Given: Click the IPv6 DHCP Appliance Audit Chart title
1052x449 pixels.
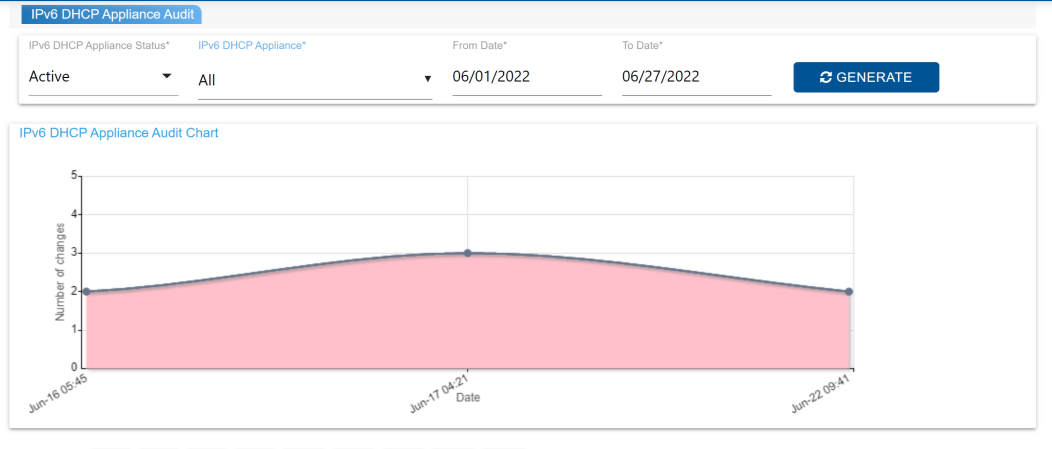Looking at the screenshot, I should 119,132.
